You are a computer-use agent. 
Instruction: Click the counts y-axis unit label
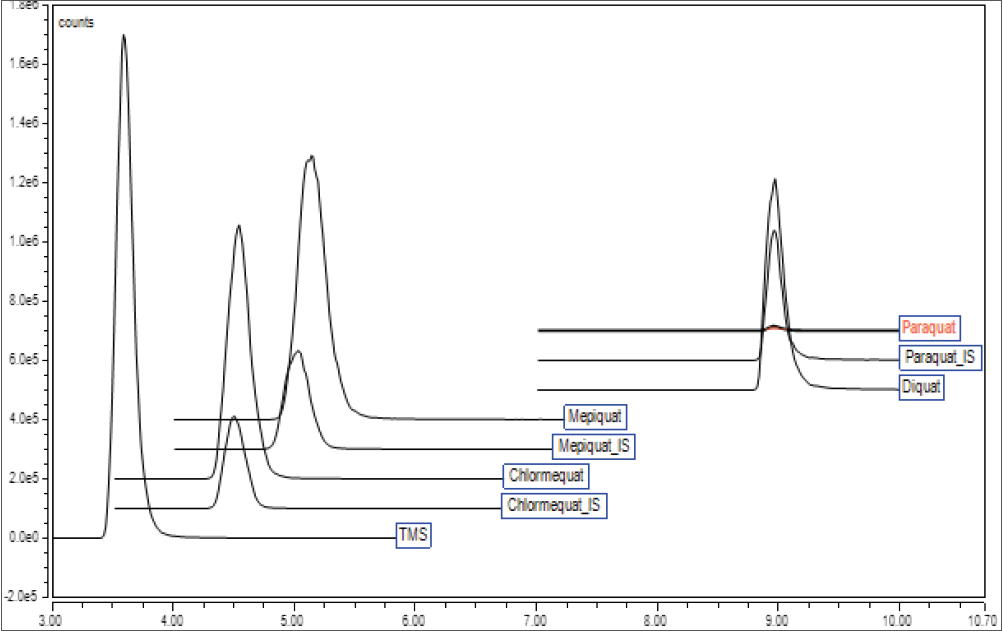coord(76,21)
